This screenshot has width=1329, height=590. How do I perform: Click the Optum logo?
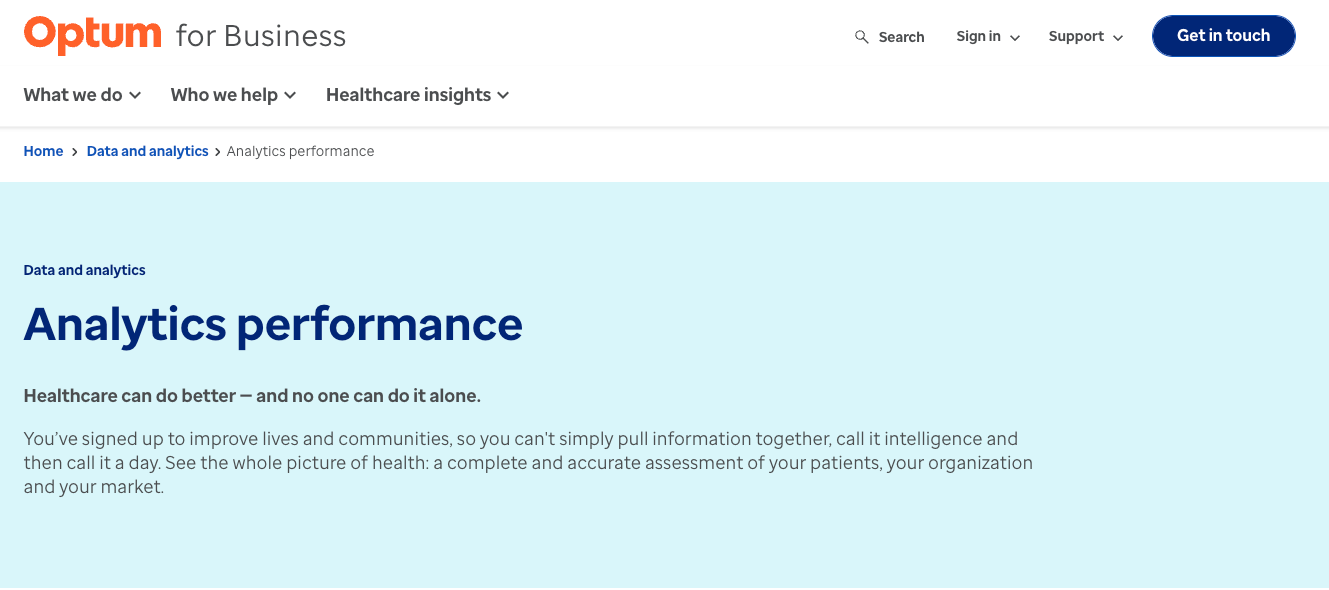[92, 35]
